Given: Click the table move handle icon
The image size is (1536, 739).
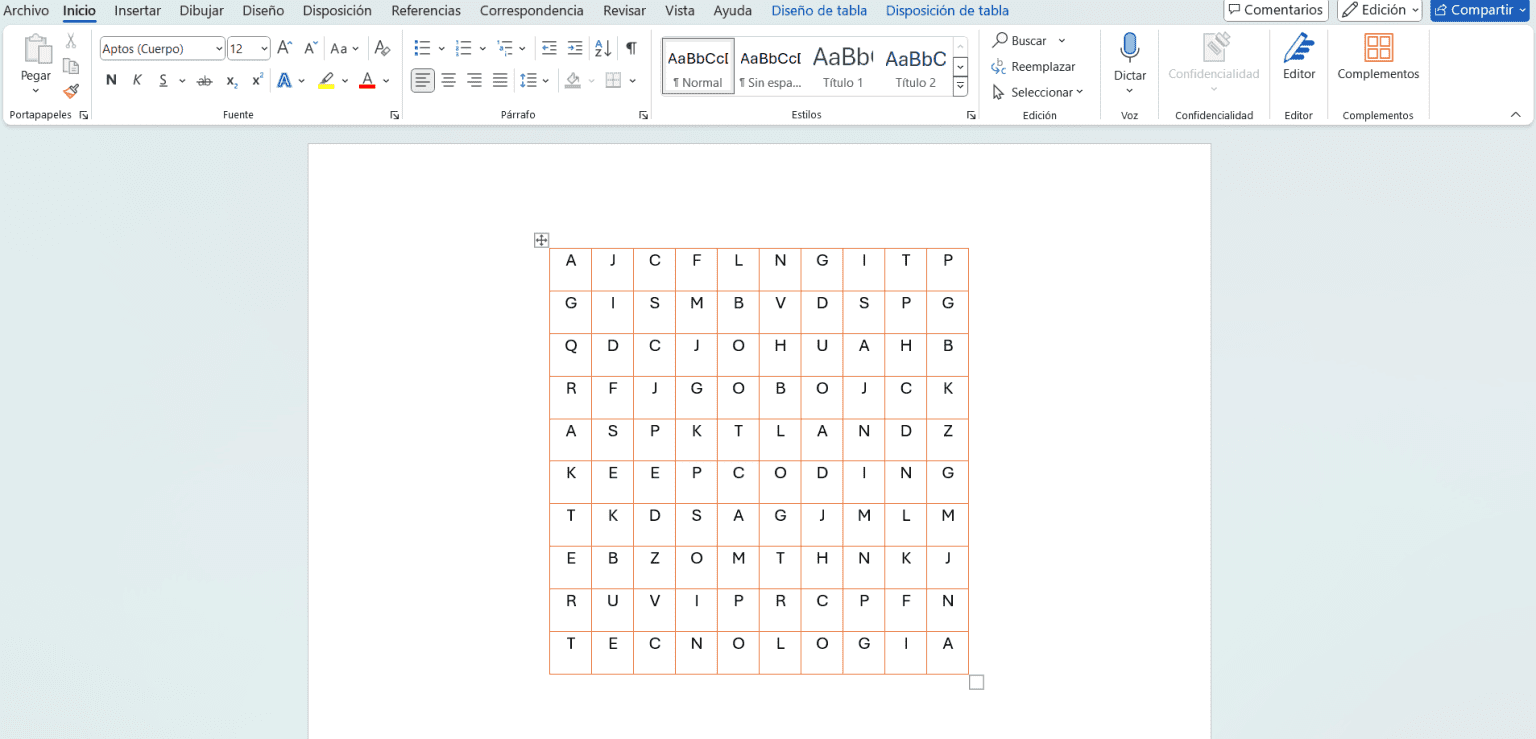Looking at the screenshot, I should pos(541,240).
